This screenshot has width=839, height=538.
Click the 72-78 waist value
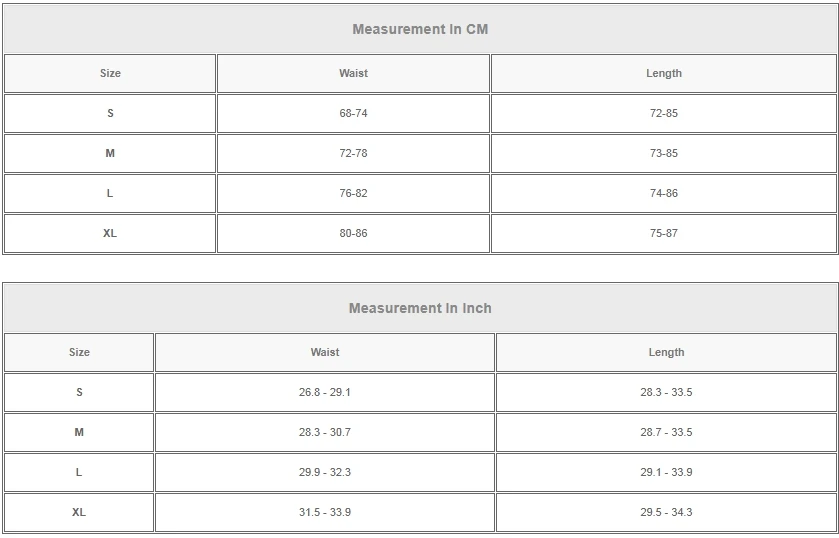tap(353, 153)
